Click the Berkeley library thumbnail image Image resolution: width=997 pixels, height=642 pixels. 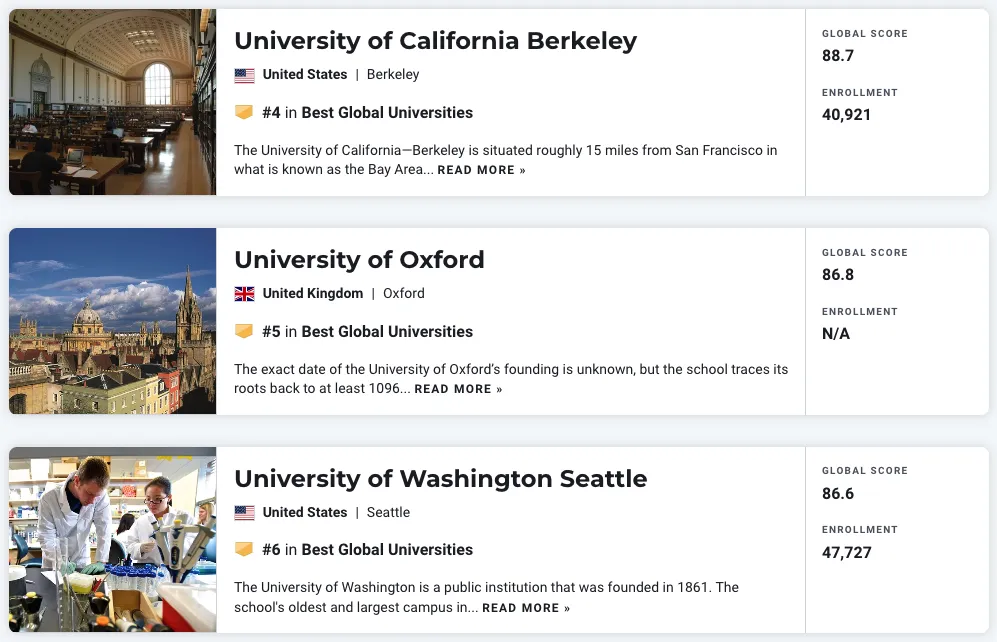112,102
